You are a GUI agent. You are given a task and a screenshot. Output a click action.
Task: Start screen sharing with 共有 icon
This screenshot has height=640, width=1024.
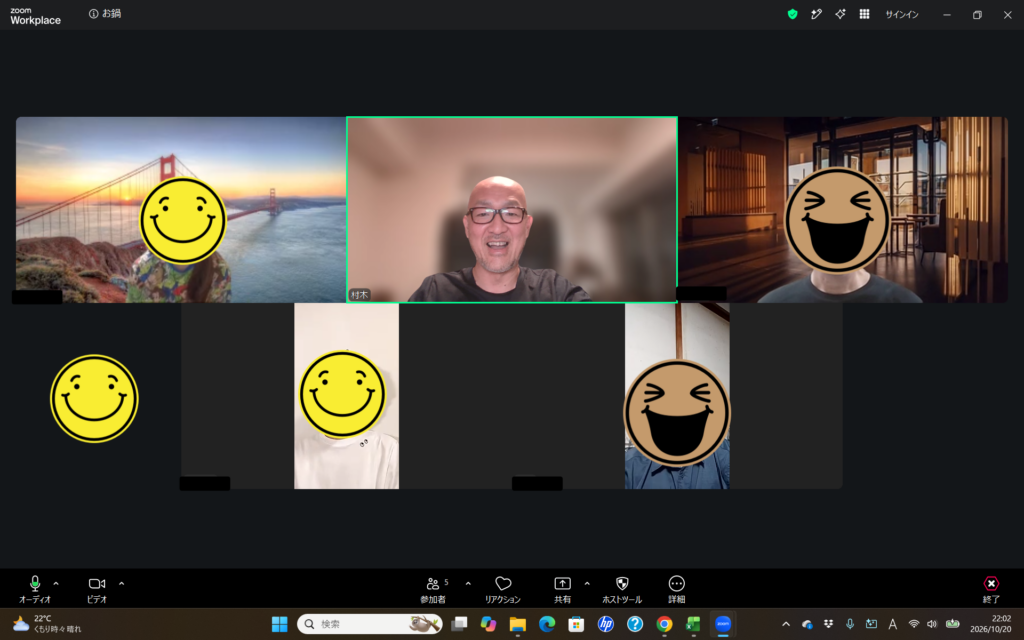coord(562,588)
